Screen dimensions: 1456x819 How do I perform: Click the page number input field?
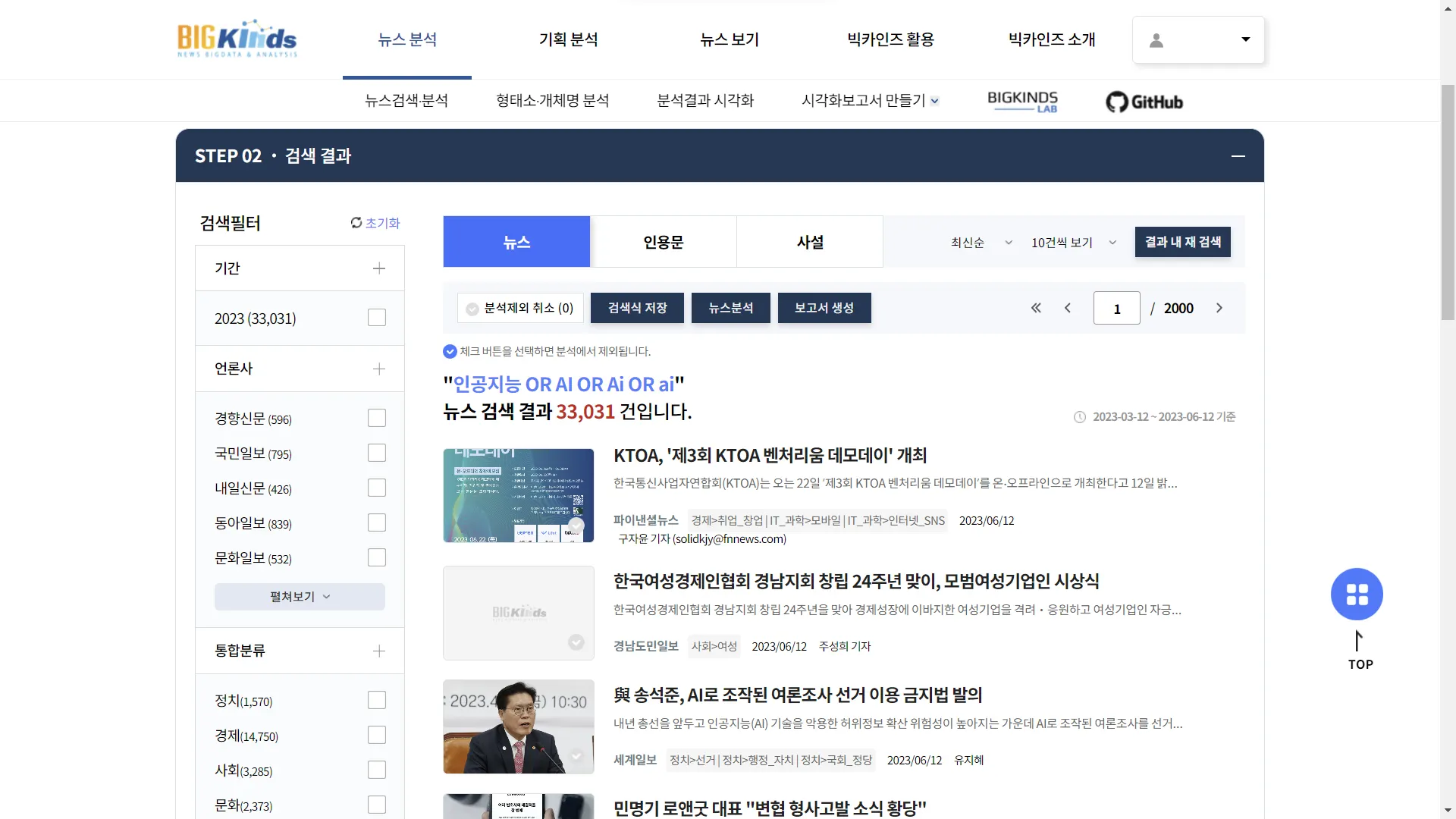[1116, 309]
